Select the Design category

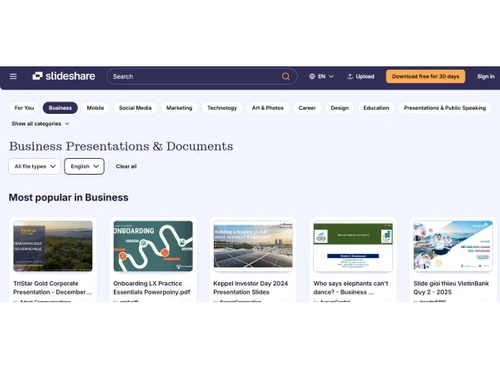point(339,108)
